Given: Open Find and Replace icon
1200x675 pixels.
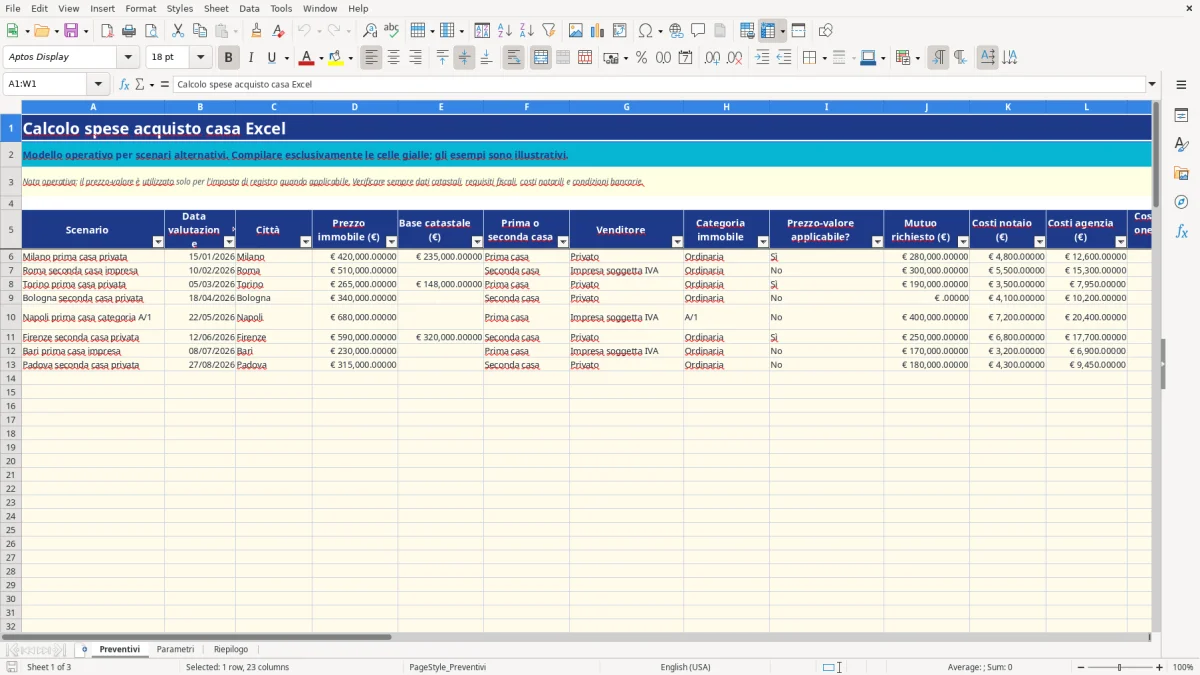Looking at the screenshot, I should click(370, 31).
